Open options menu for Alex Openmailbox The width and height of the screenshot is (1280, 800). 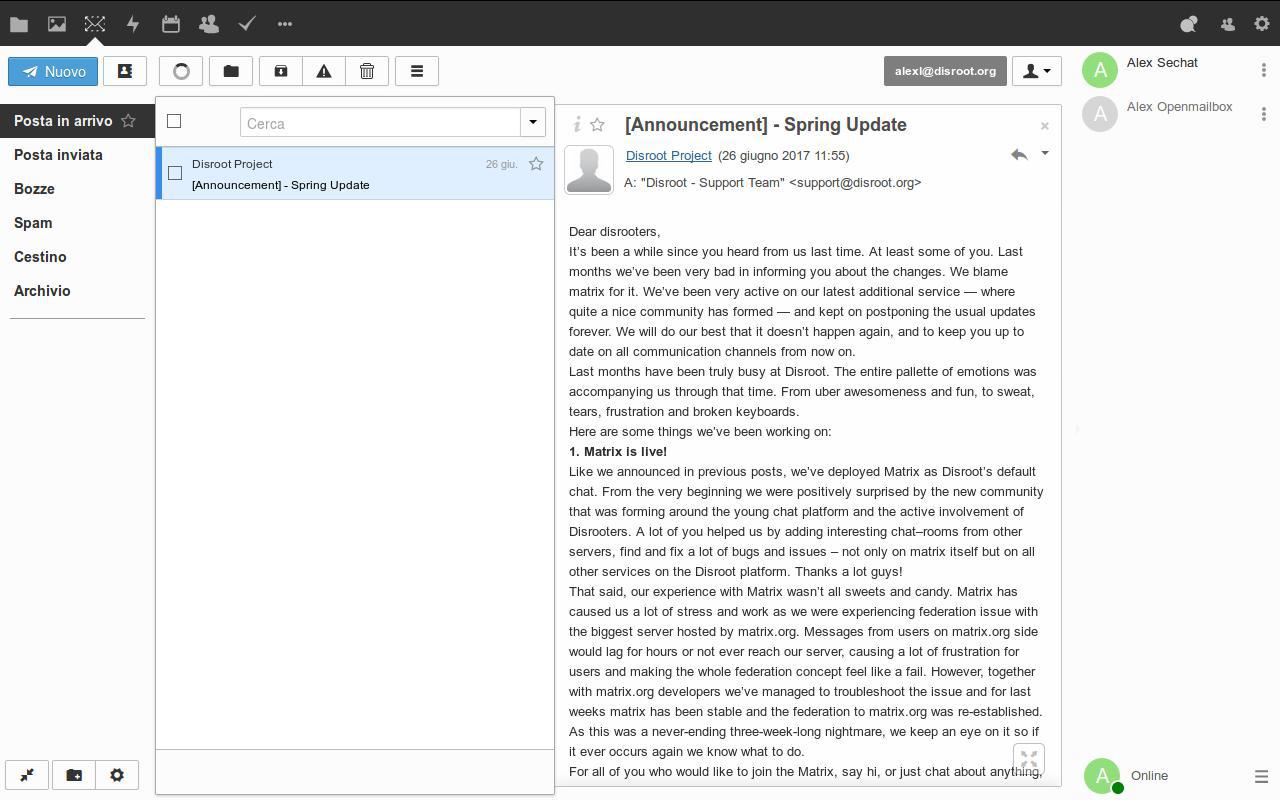click(1264, 114)
